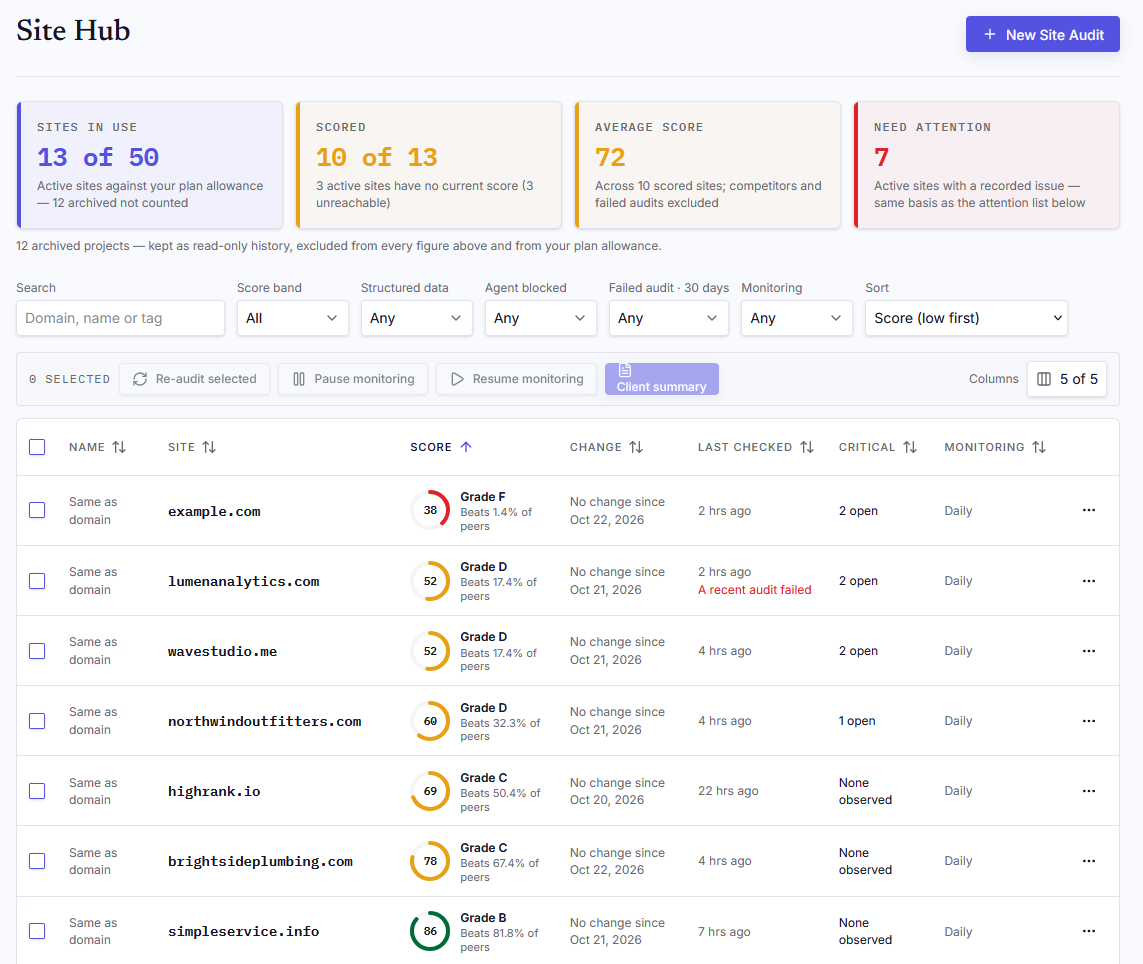
Task: Click the Resume monitoring button
Action: click(x=517, y=379)
